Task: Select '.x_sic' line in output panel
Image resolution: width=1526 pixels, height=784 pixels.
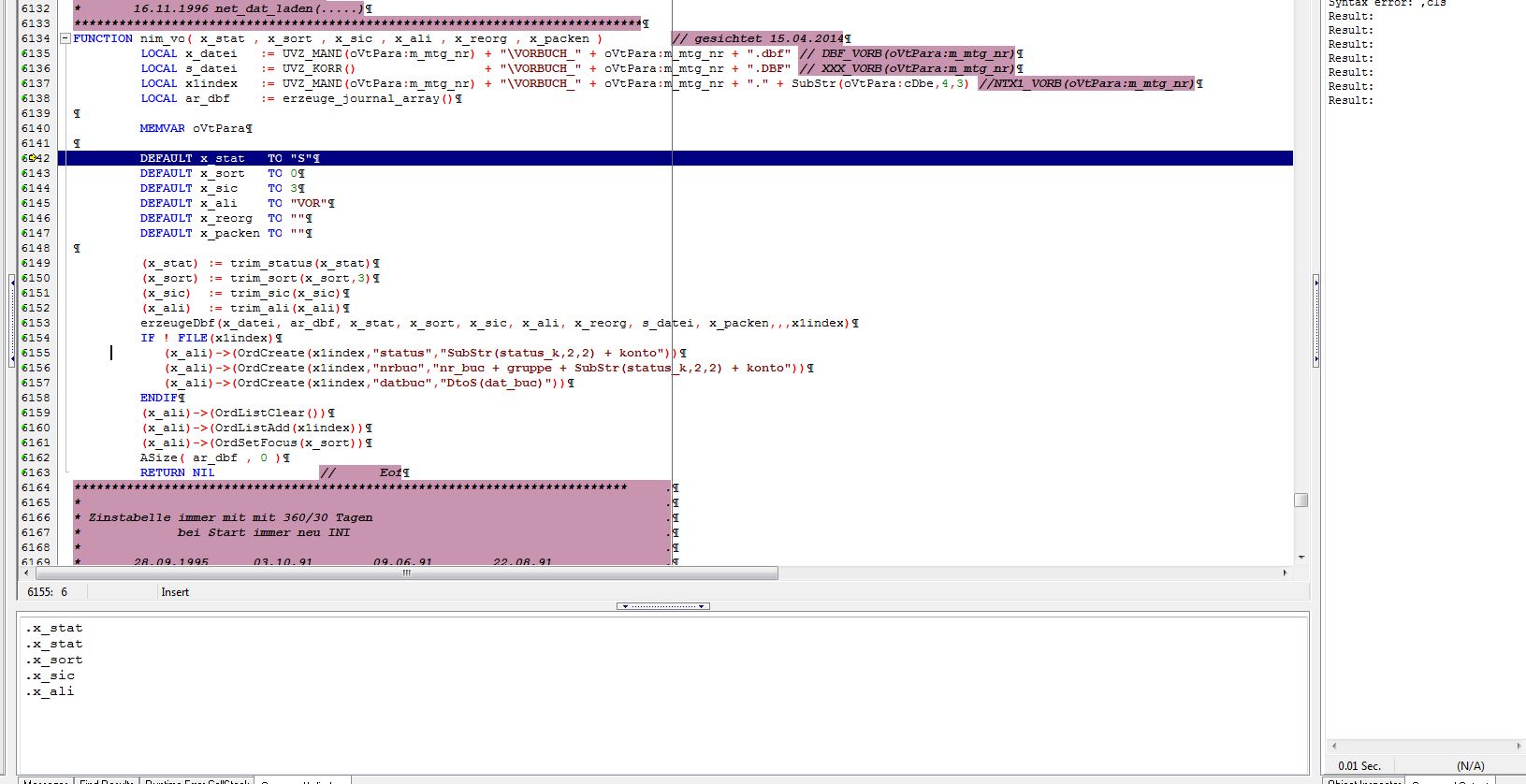Action: (x=51, y=675)
